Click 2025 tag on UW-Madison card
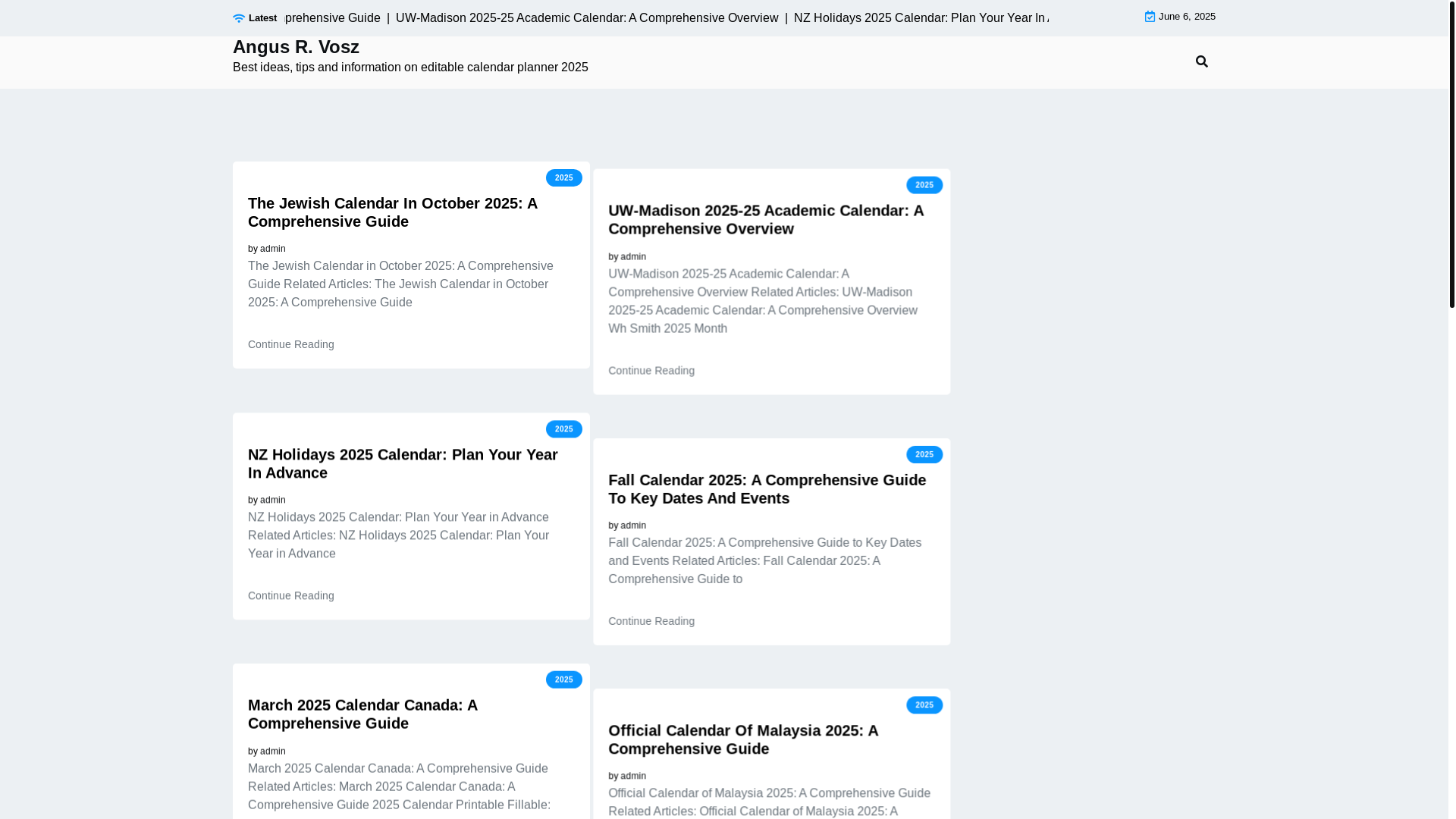This screenshot has height=819, width=1456. tap(924, 185)
